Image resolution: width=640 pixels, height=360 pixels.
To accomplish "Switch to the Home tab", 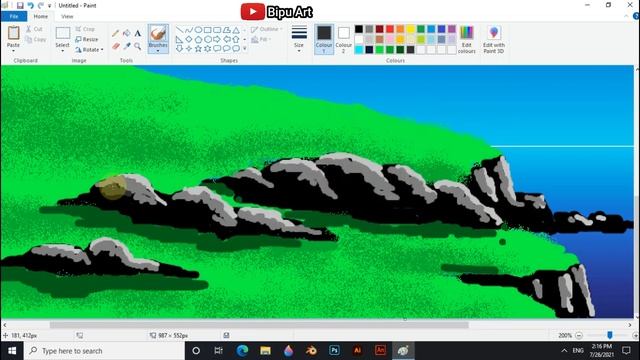I will coord(41,16).
